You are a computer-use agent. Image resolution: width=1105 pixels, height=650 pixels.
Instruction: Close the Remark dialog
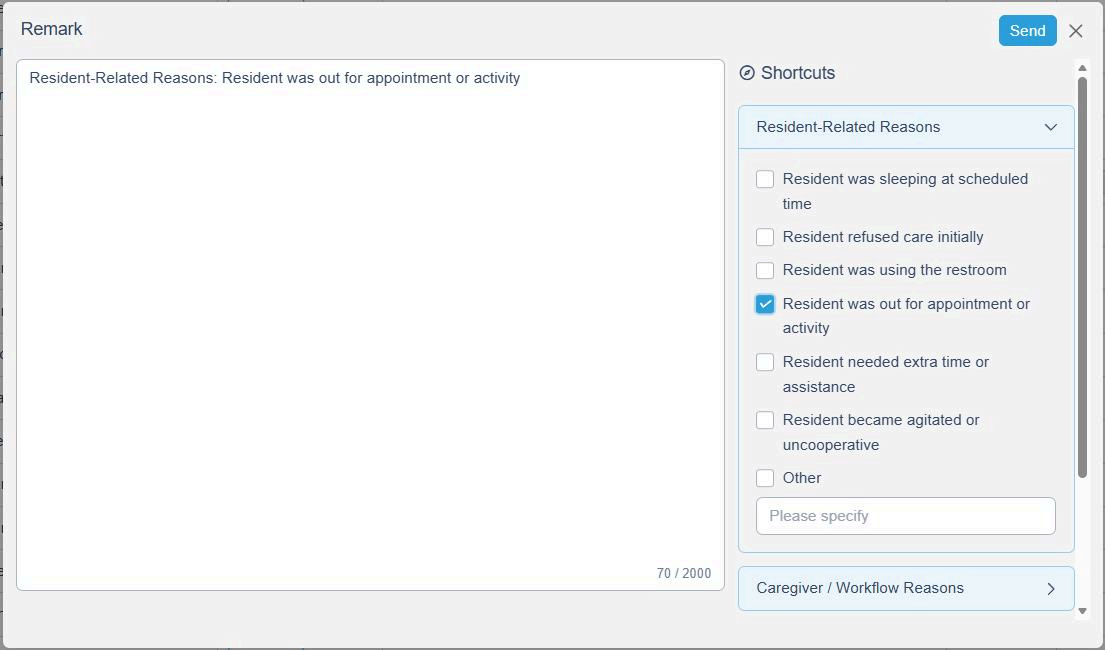(1076, 31)
